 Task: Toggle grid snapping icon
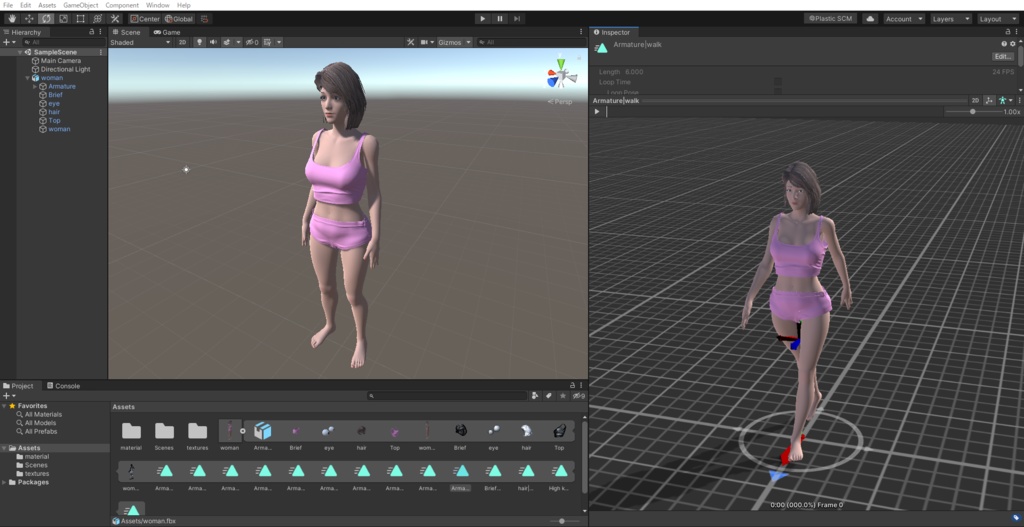point(205,19)
